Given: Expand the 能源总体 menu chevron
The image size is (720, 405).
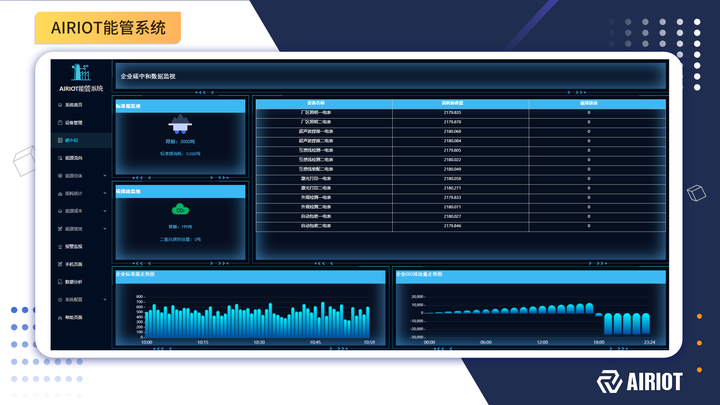Looking at the screenshot, I should point(105,175).
